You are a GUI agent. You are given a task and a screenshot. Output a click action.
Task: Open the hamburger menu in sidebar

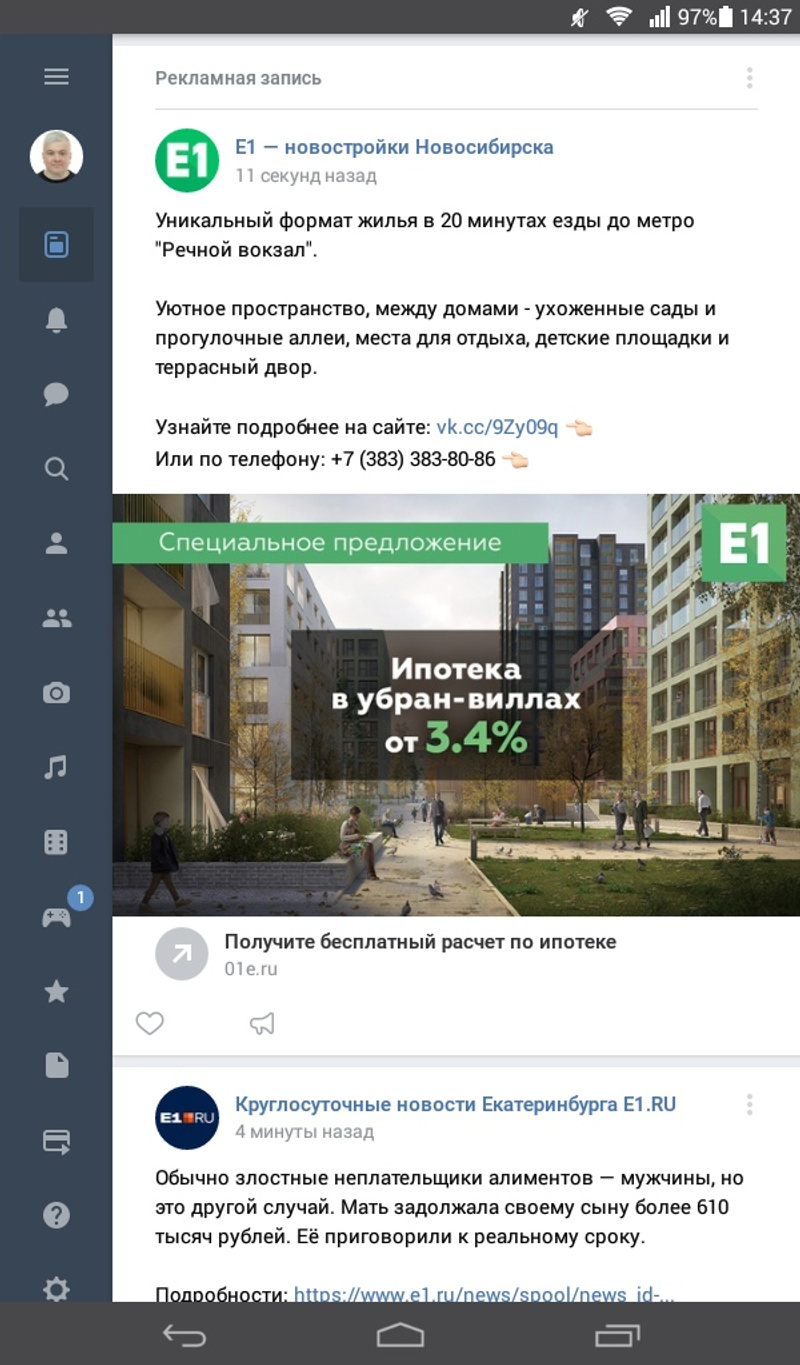[x=56, y=77]
